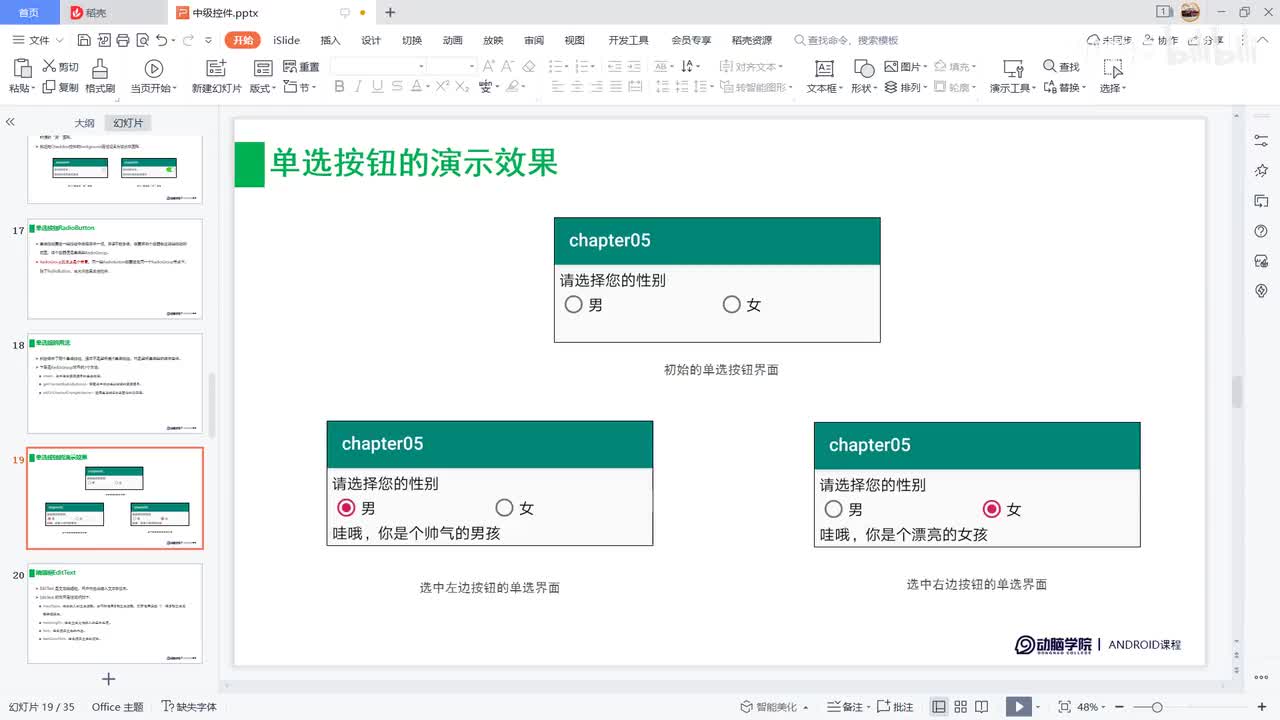Switch to normal view in status bar

point(939,707)
